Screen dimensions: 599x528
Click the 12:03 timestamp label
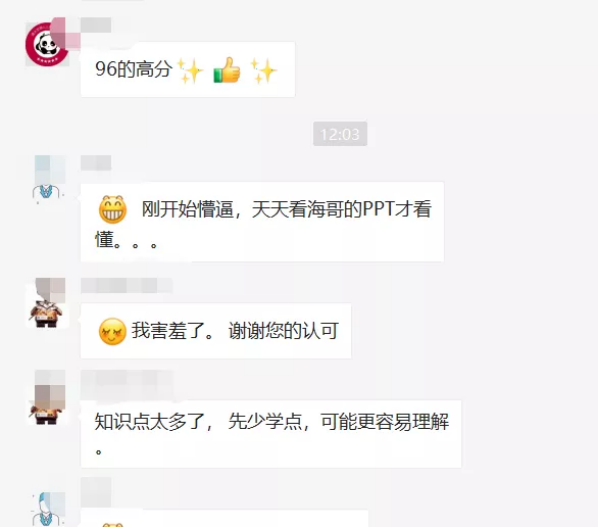coord(340,134)
